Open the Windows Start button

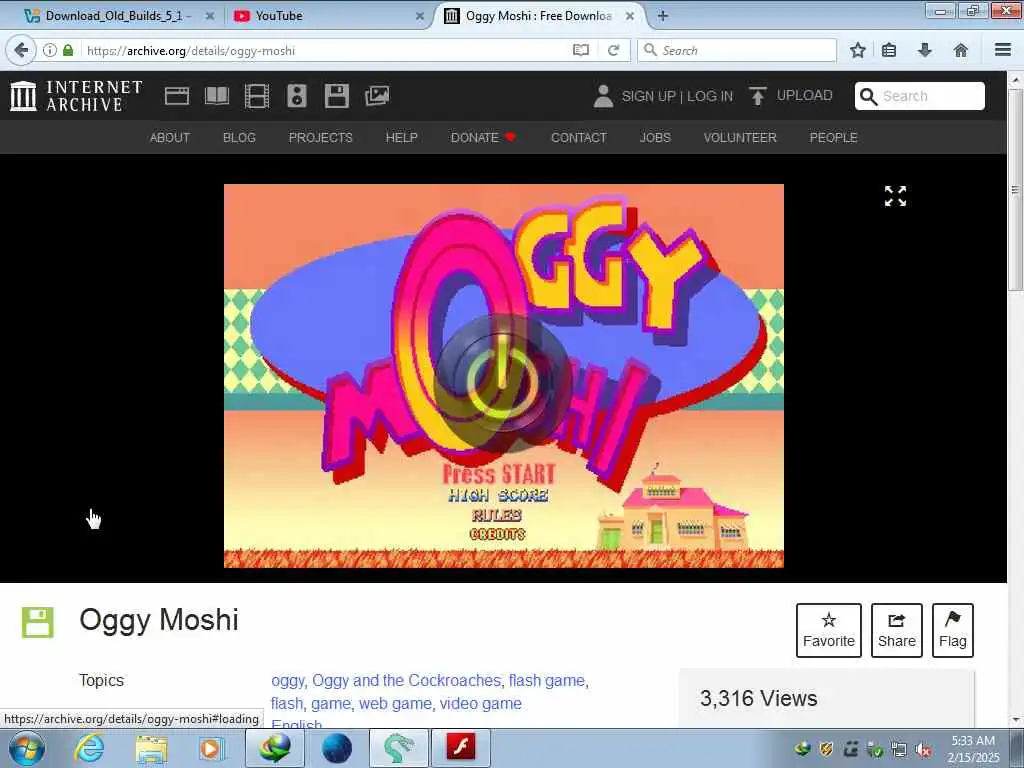[27, 748]
